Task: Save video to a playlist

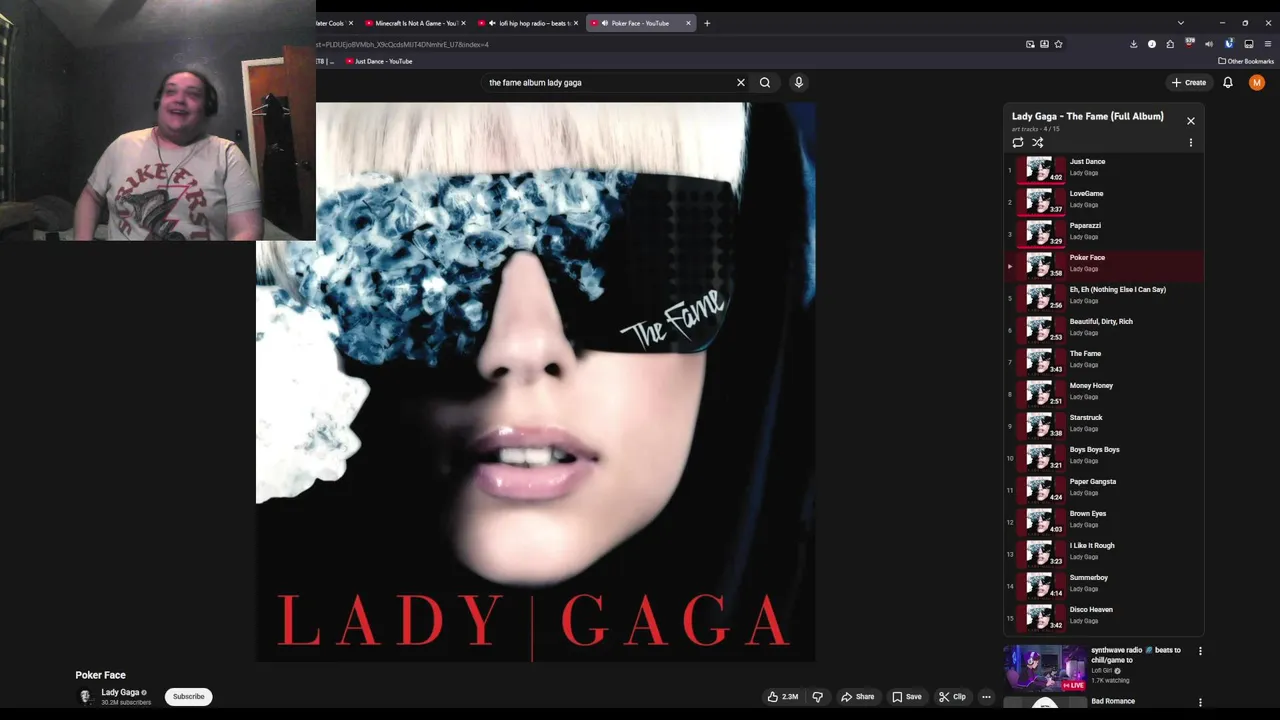Action: click(907, 697)
